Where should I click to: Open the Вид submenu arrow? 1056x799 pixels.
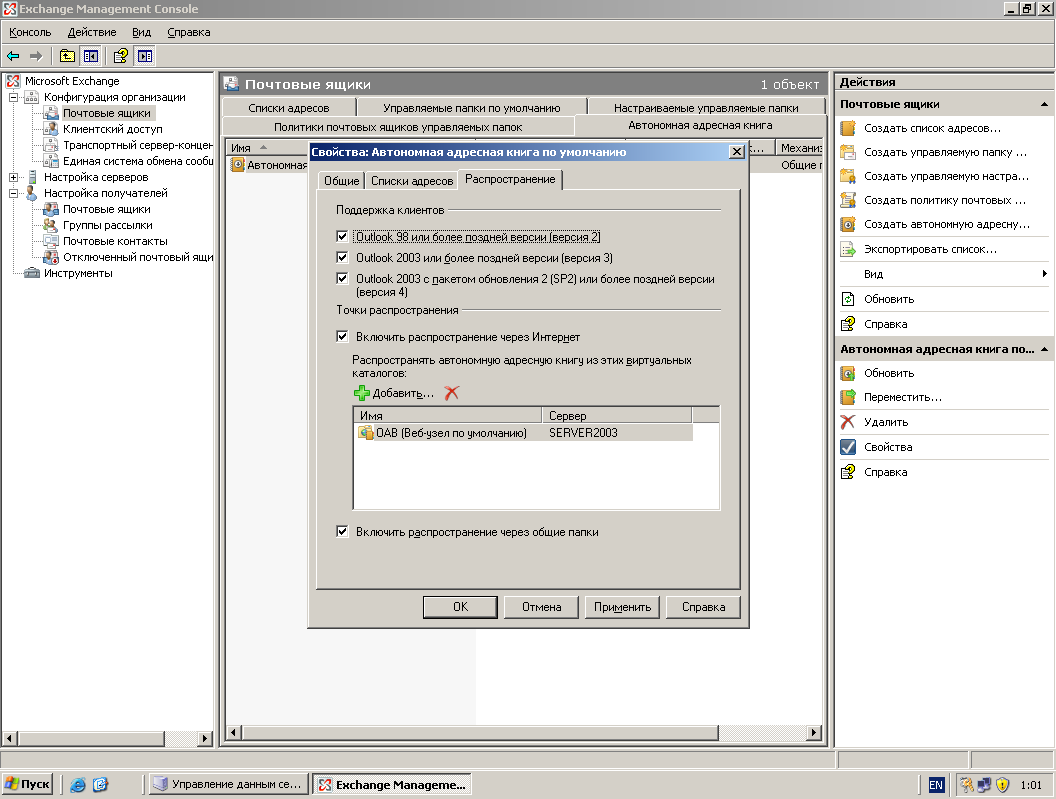point(1044,274)
